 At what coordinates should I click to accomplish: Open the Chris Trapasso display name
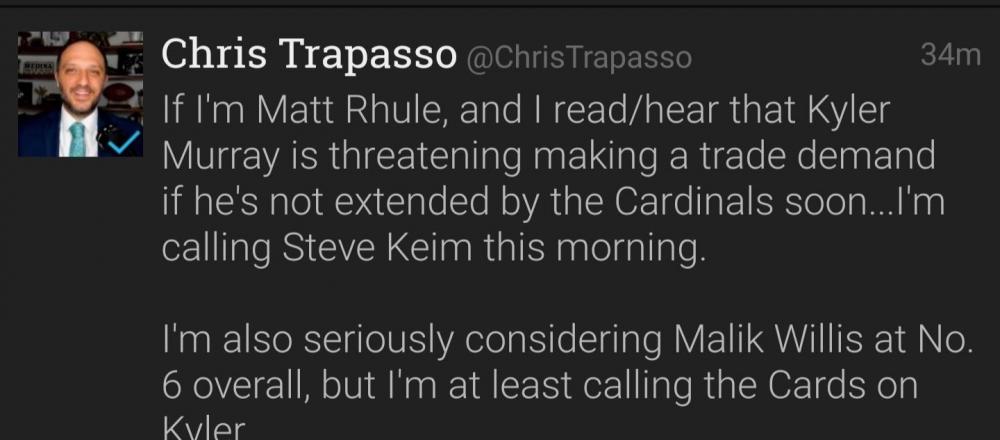(309, 56)
